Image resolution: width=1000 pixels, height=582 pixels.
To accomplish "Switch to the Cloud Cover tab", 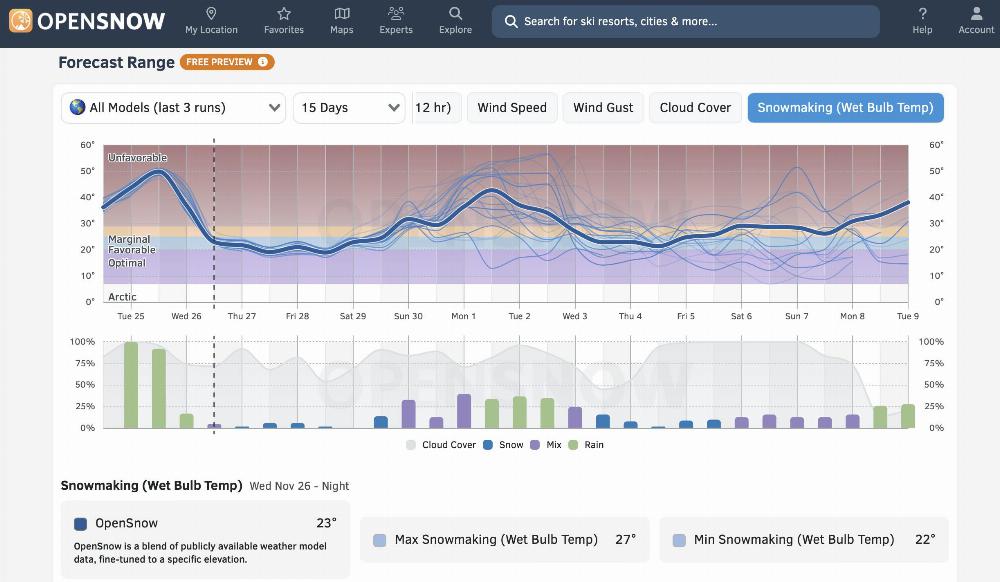I will click(x=695, y=108).
